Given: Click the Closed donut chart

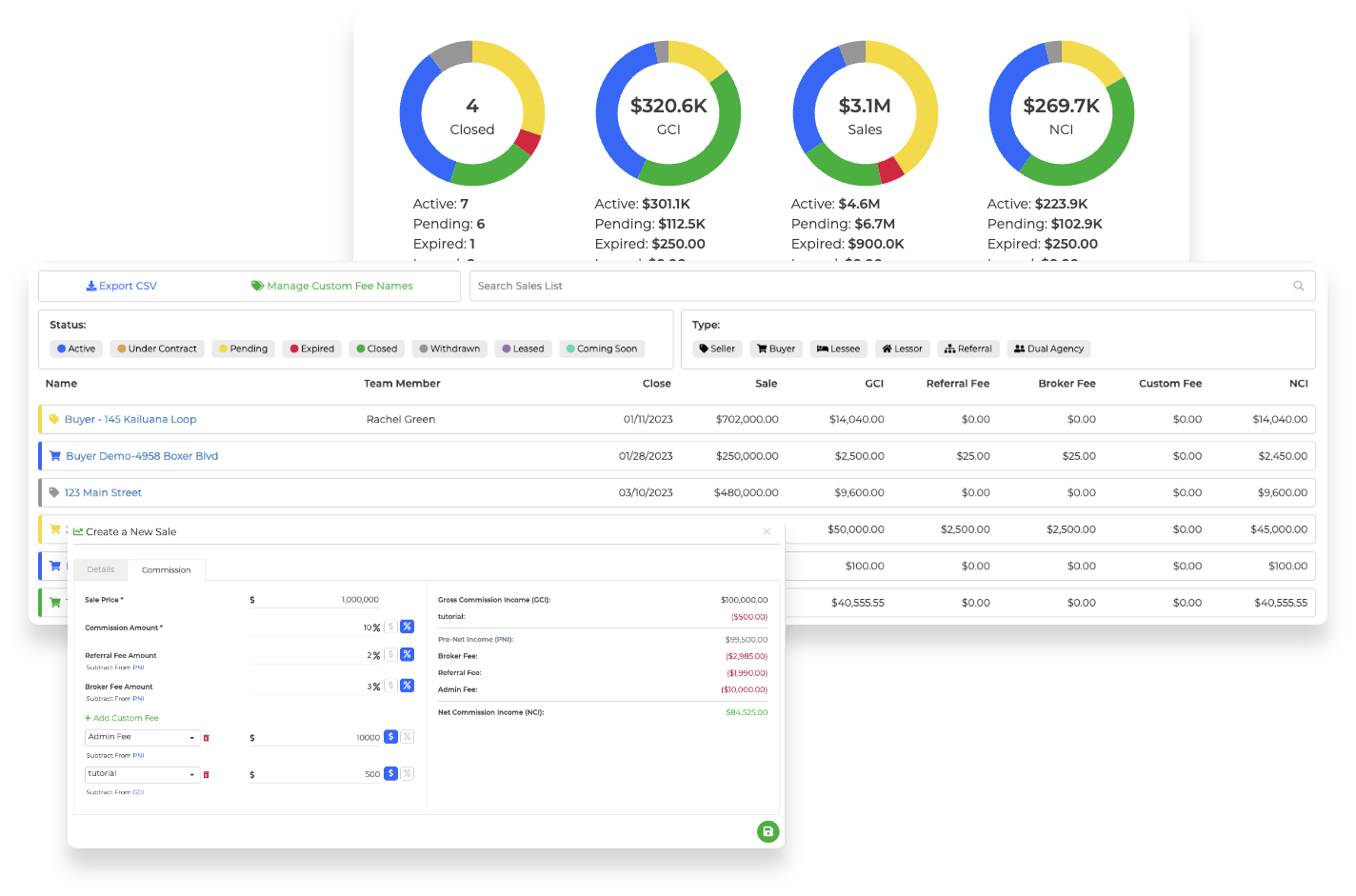Looking at the screenshot, I should click(x=472, y=113).
